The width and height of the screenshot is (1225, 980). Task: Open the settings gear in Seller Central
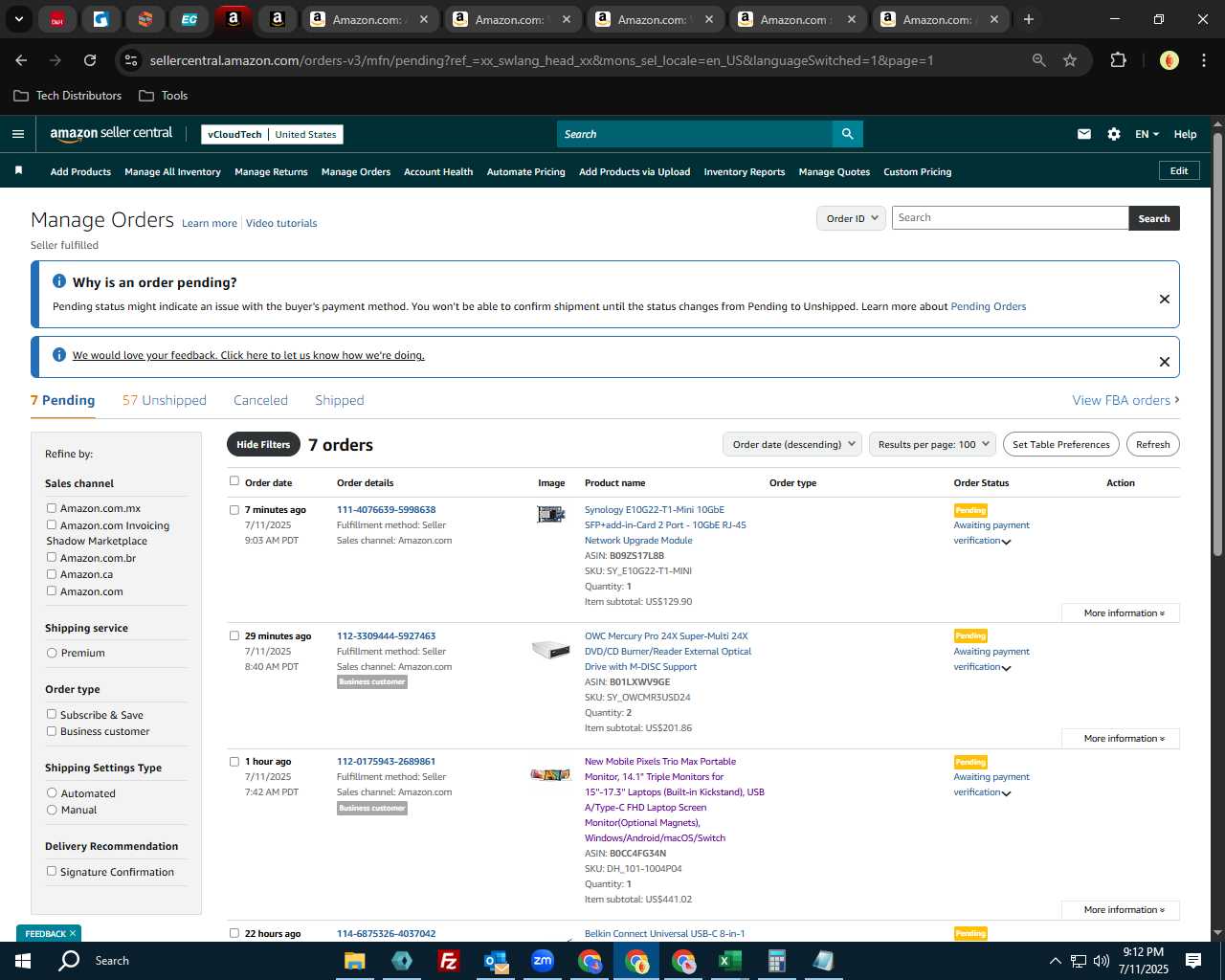(x=1114, y=134)
